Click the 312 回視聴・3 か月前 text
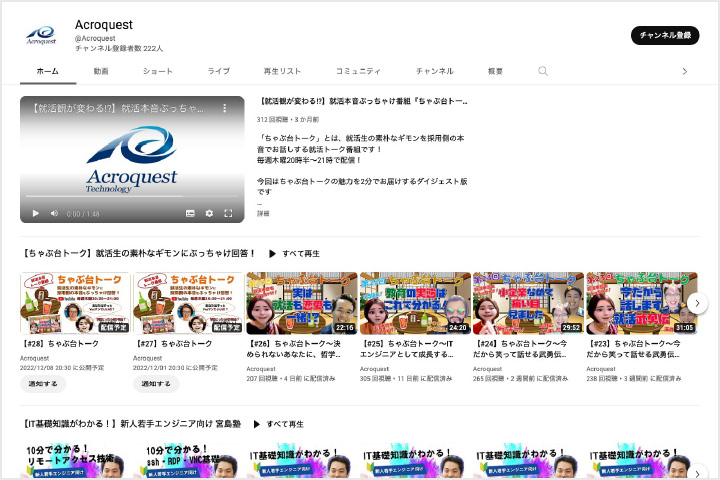Screen dimensions: 720x480 pyautogui.click(x=288, y=119)
